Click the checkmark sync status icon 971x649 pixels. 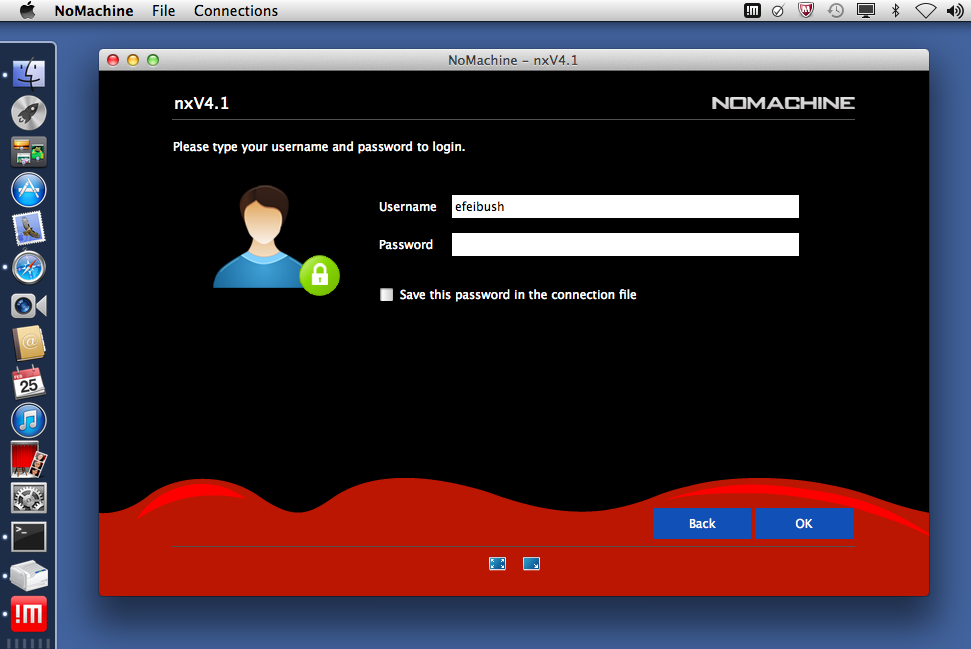778,11
